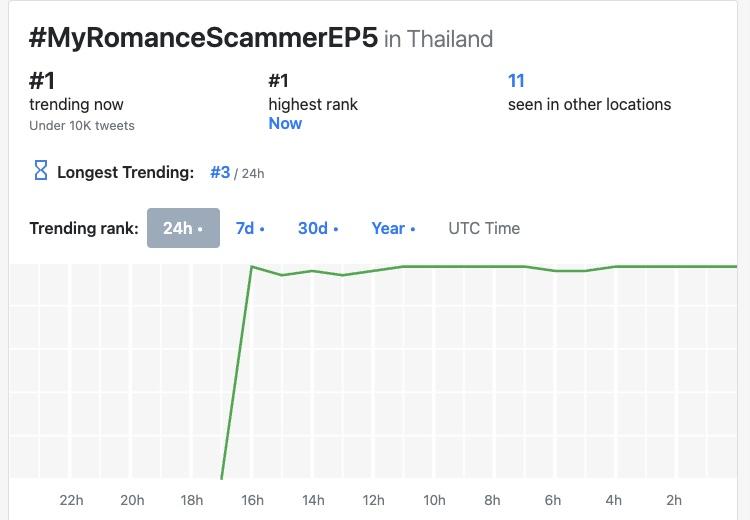This screenshot has width=750, height=520.
Task: Switch to the 30d trending rank view
Action: click(x=318, y=228)
